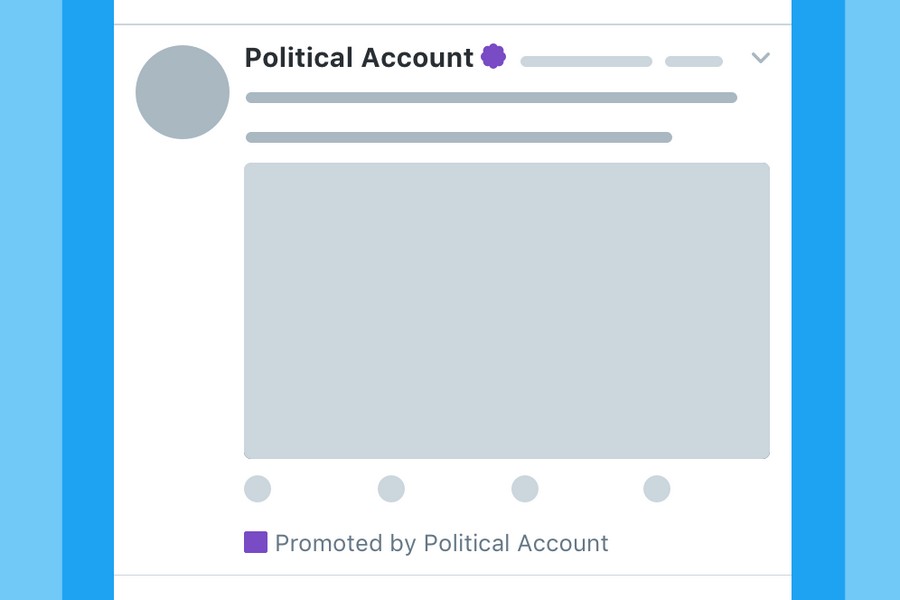This screenshot has width=900, height=600.
Task: Click the first long tweet text line
Action: pos(491,98)
